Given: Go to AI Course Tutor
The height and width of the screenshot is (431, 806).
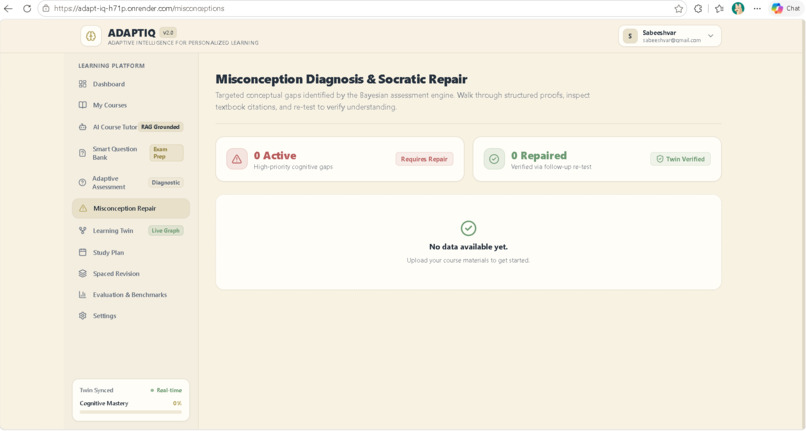Looking at the screenshot, I should [131, 127].
